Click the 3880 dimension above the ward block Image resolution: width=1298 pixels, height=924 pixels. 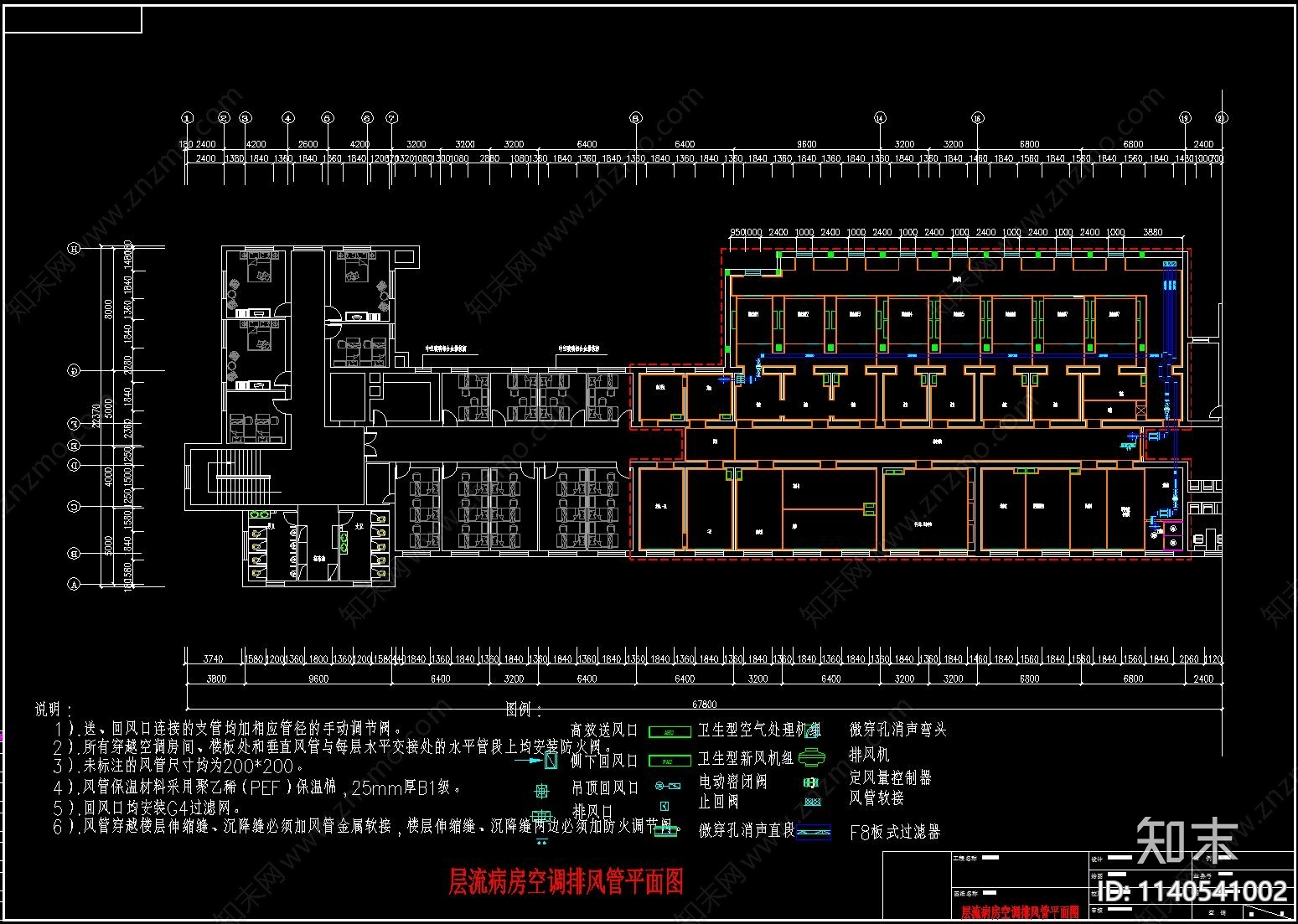(x=1153, y=232)
